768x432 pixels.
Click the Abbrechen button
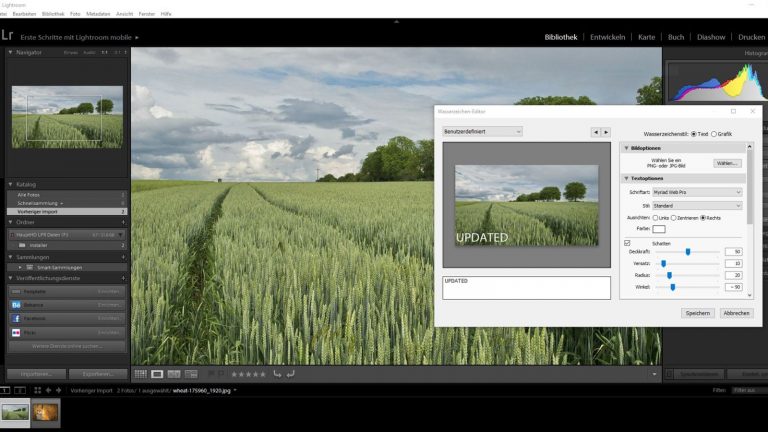pos(736,313)
